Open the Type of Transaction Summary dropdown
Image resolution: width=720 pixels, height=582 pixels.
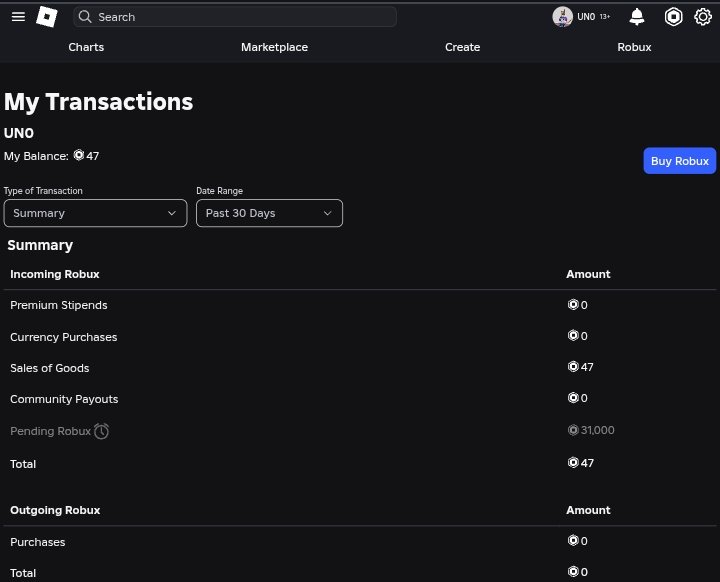coord(96,213)
